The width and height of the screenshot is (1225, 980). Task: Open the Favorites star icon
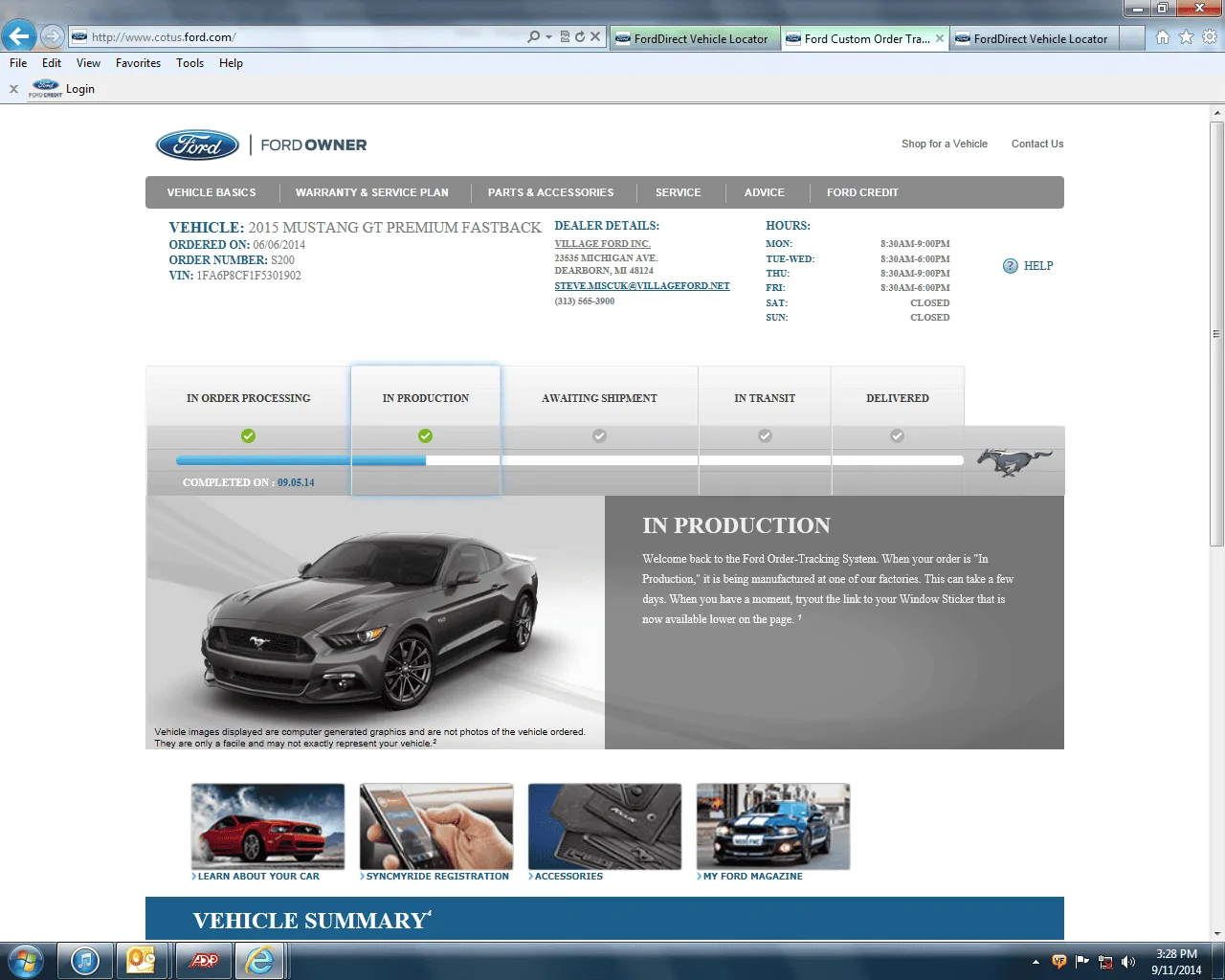1186,37
